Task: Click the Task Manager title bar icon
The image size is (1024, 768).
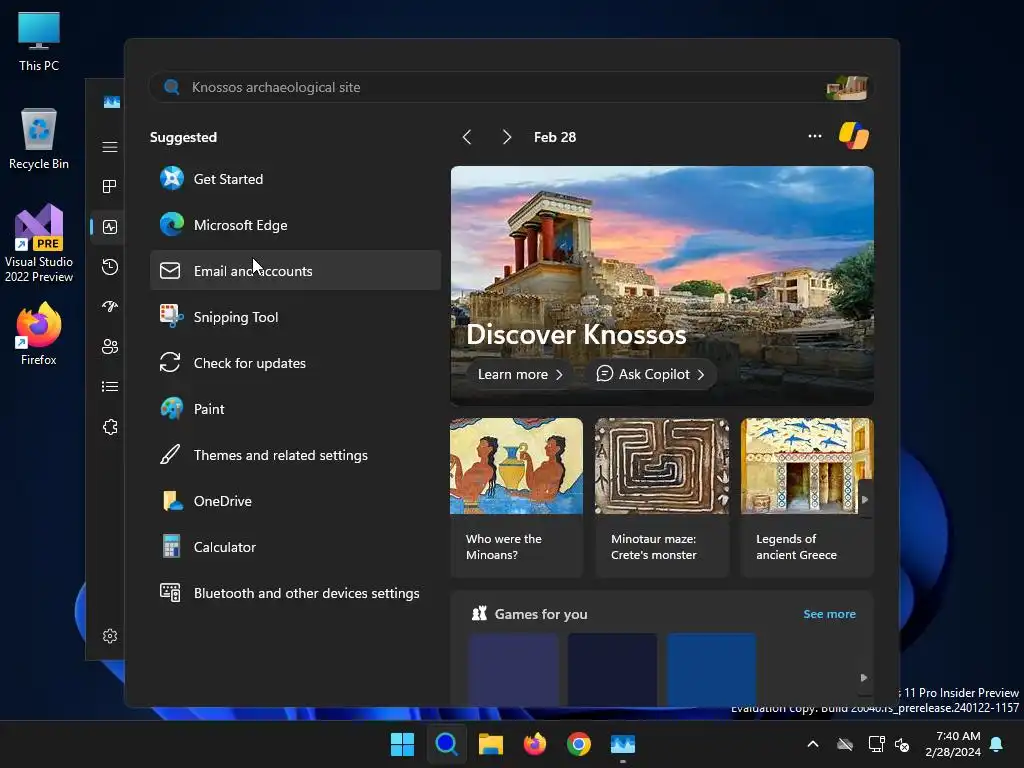Action: pyautogui.click(x=112, y=102)
